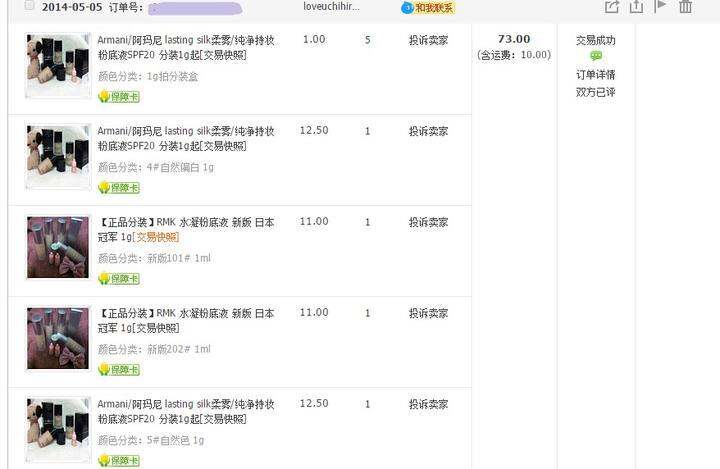Open the RMK 水凝粉底液 title of 新版202# row

coord(186,321)
